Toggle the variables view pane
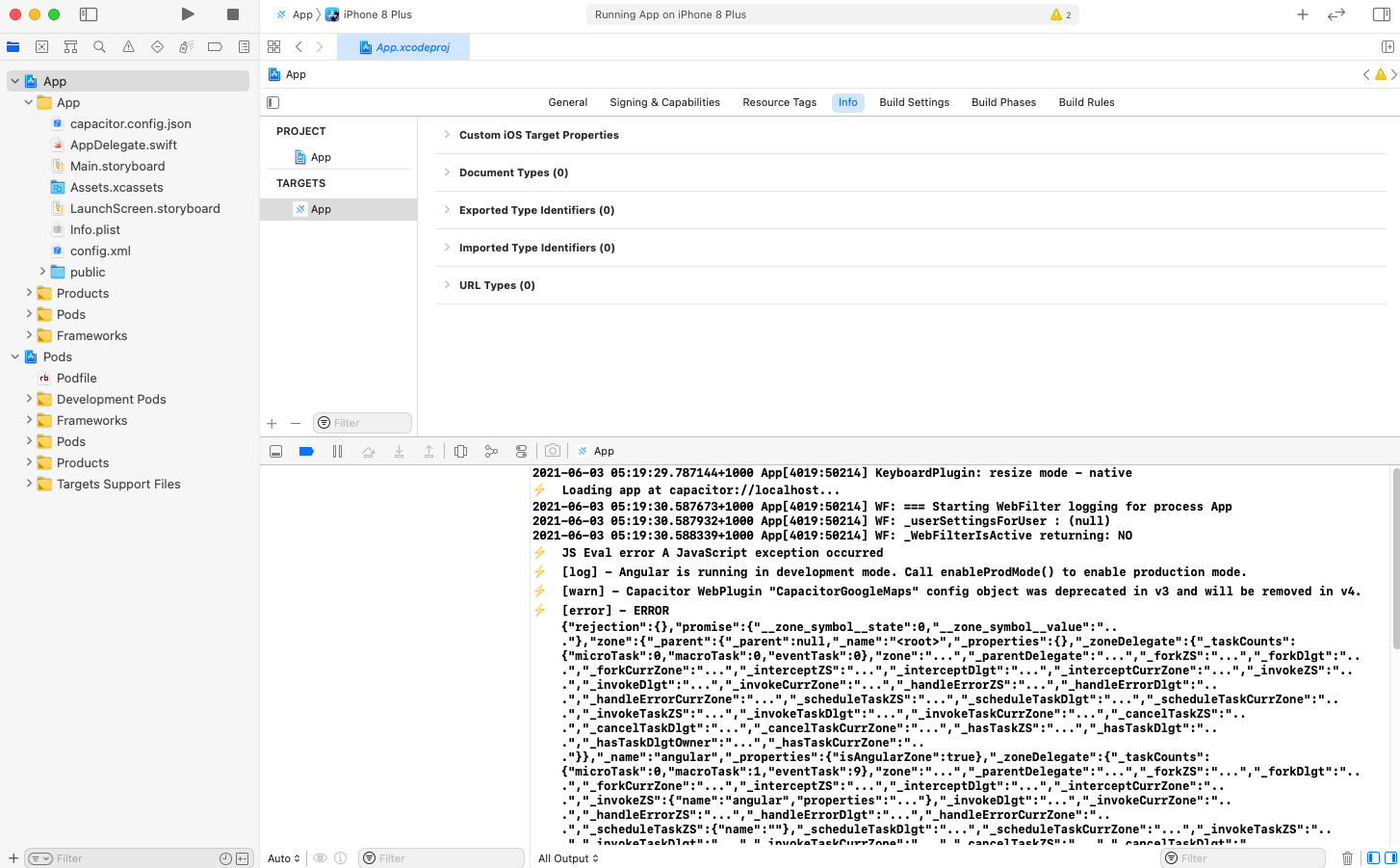1400x868 pixels. coord(1374,858)
